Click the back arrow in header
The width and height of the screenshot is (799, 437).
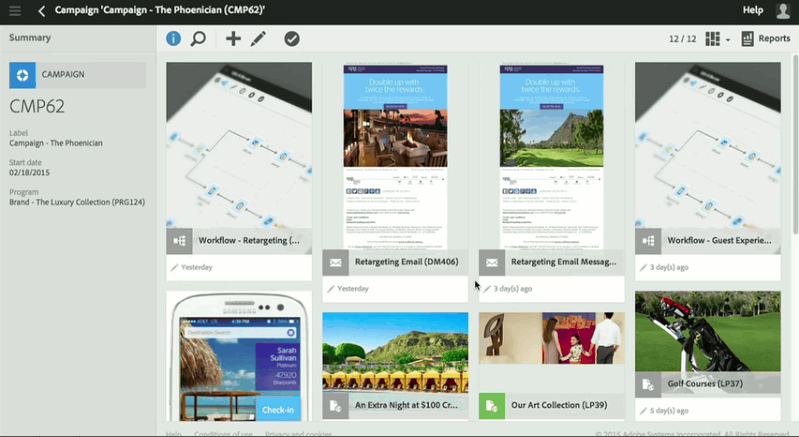click(x=42, y=11)
